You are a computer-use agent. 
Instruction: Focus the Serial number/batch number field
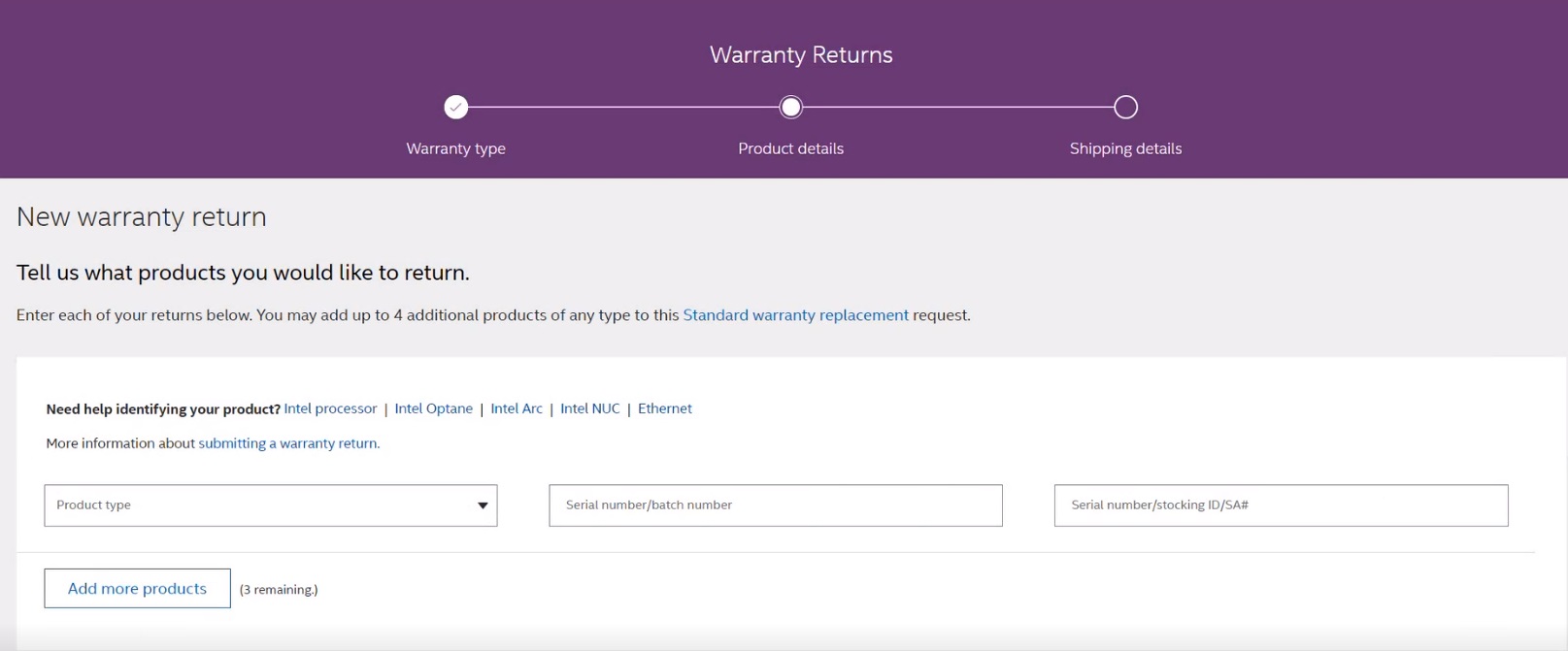[x=775, y=505]
